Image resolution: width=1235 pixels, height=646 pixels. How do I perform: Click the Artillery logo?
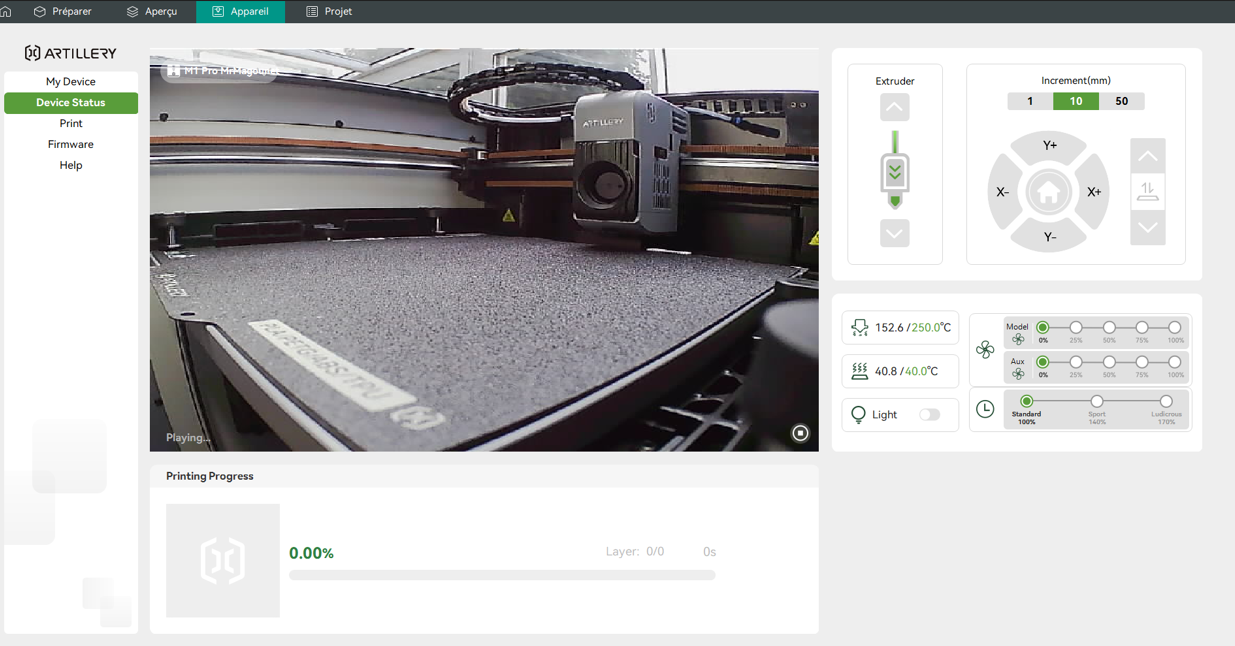click(70, 53)
